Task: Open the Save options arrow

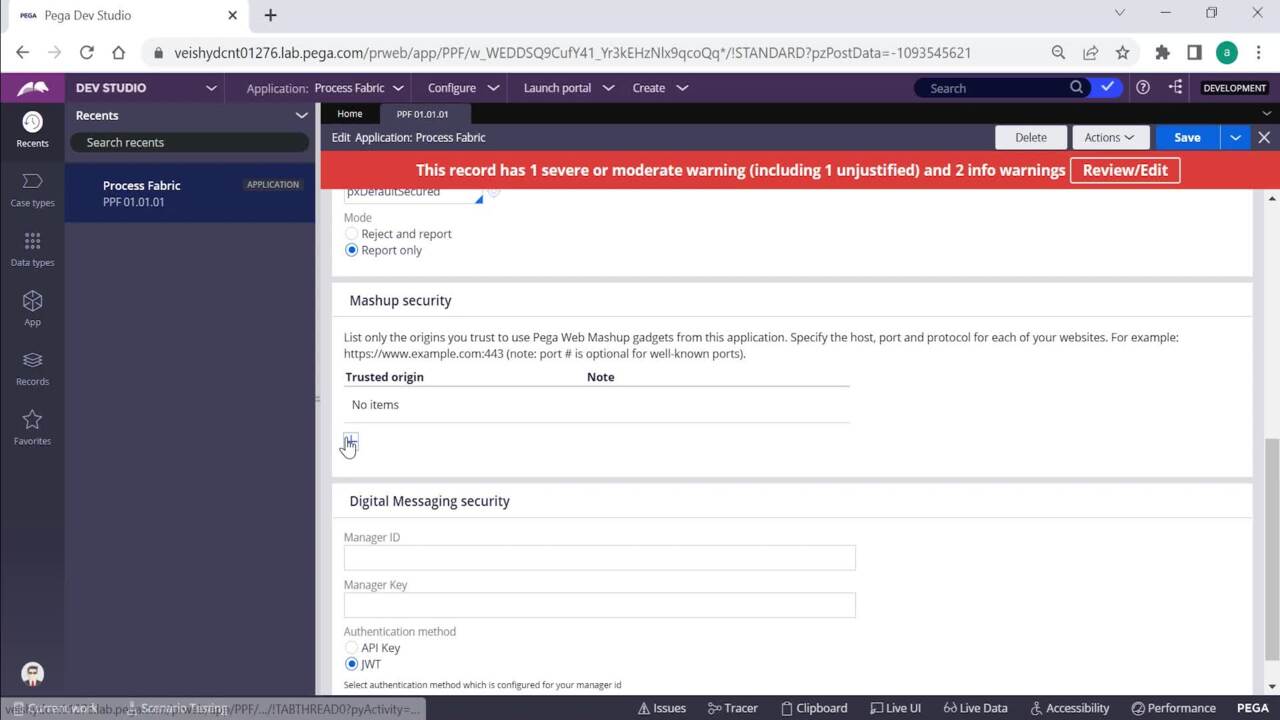Action: point(1236,138)
